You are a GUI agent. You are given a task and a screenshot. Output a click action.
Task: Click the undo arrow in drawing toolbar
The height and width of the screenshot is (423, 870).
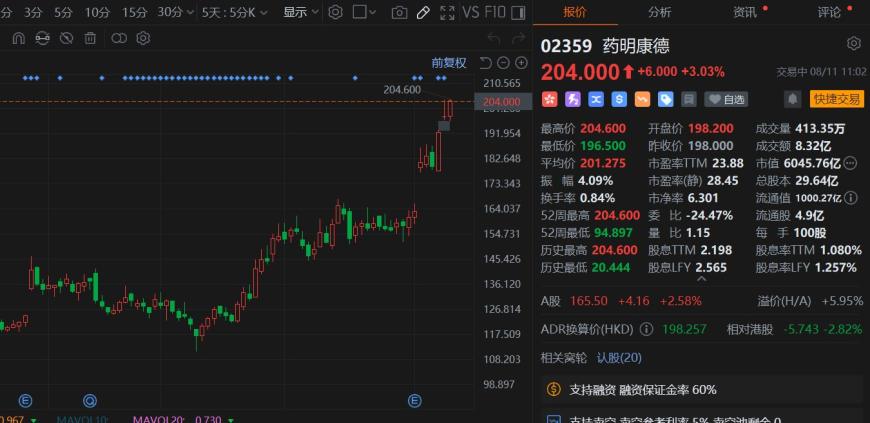coord(494,38)
